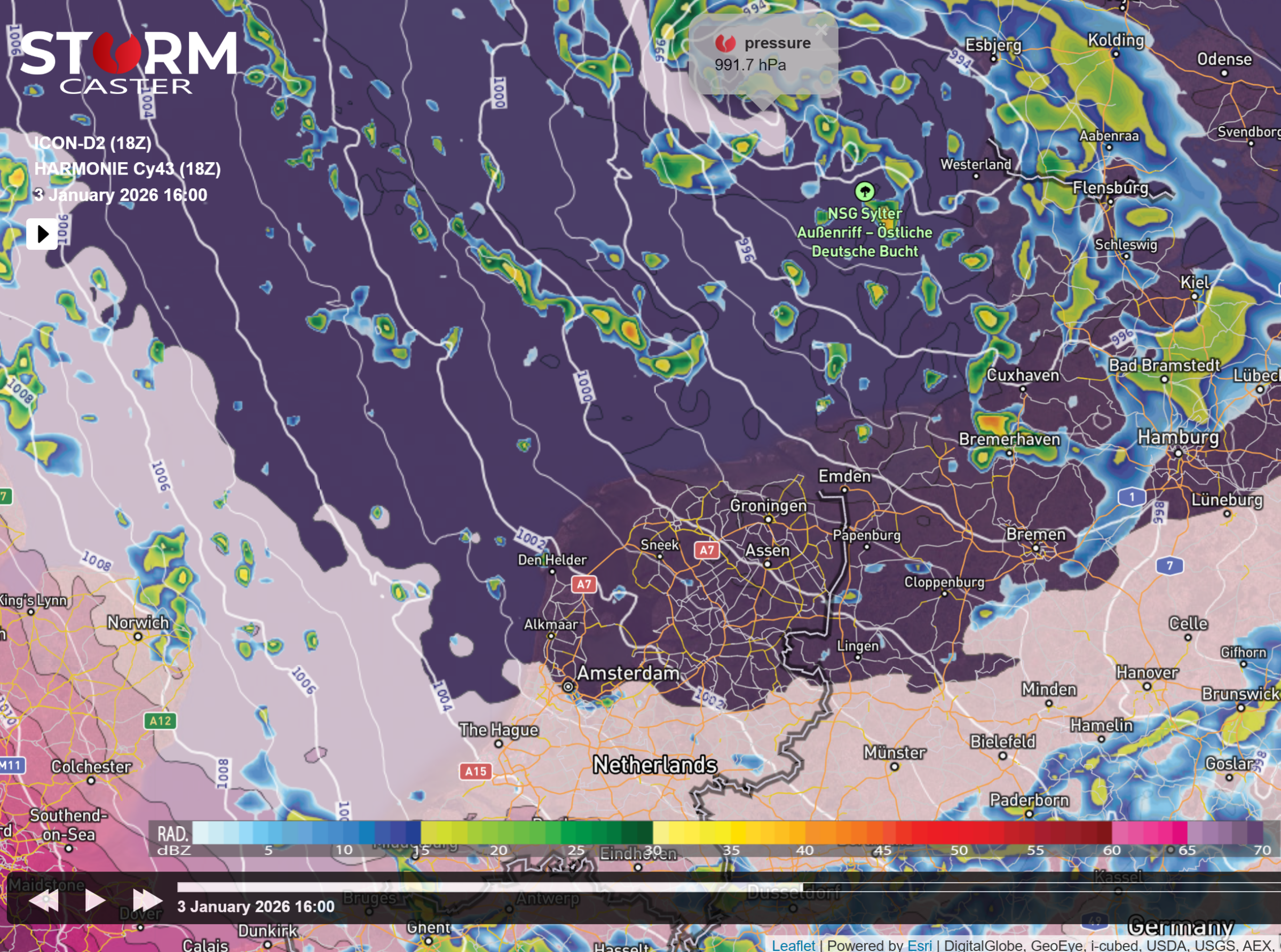
Task: Click the timestamp in the bottom playback bar
Action: pyautogui.click(x=256, y=907)
